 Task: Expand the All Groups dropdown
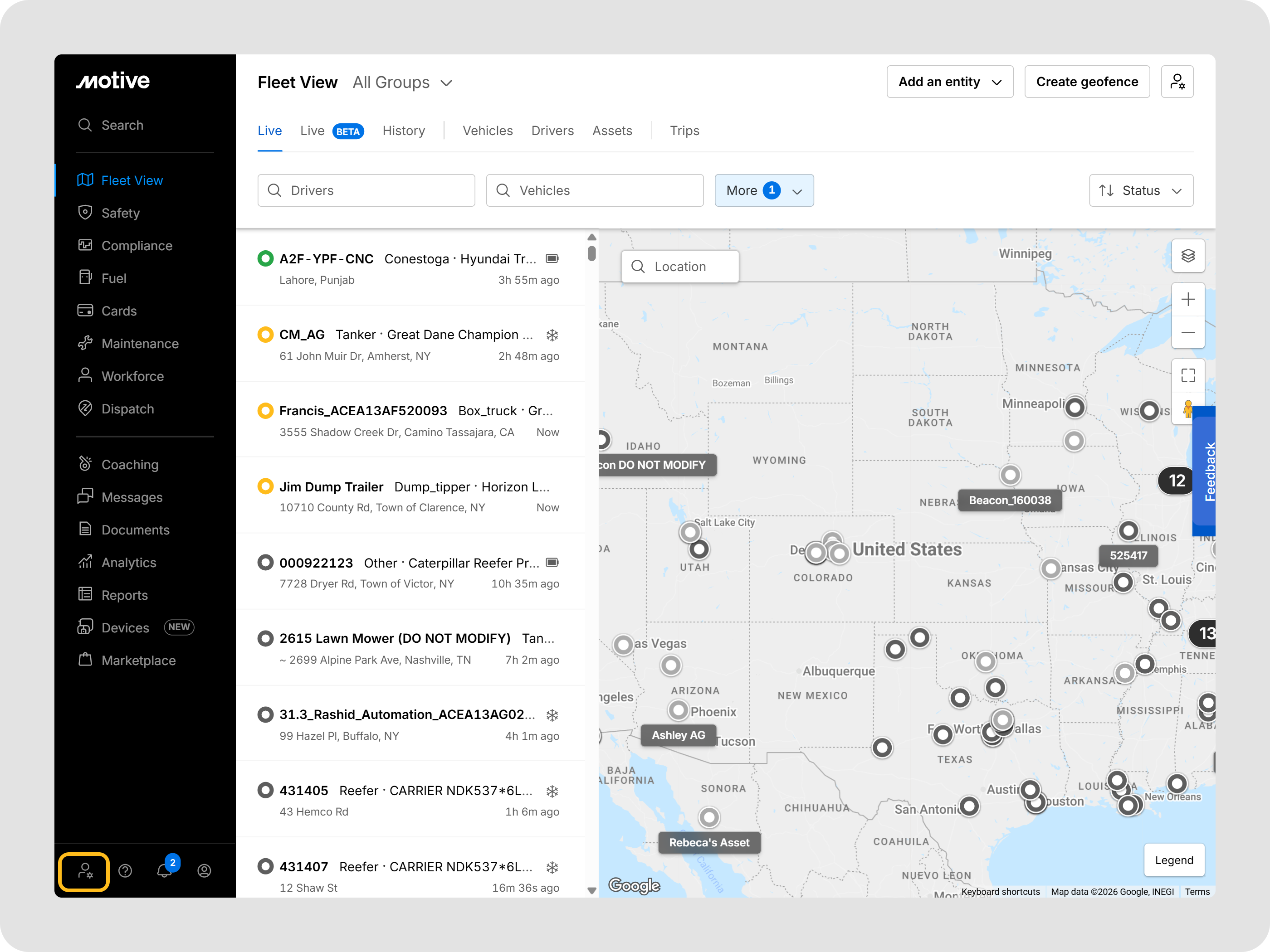click(x=402, y=83)
